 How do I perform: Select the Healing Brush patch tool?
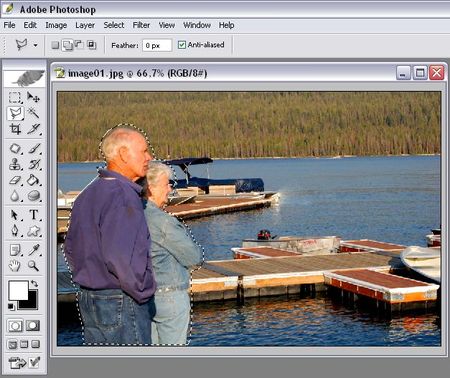(15, 148)
